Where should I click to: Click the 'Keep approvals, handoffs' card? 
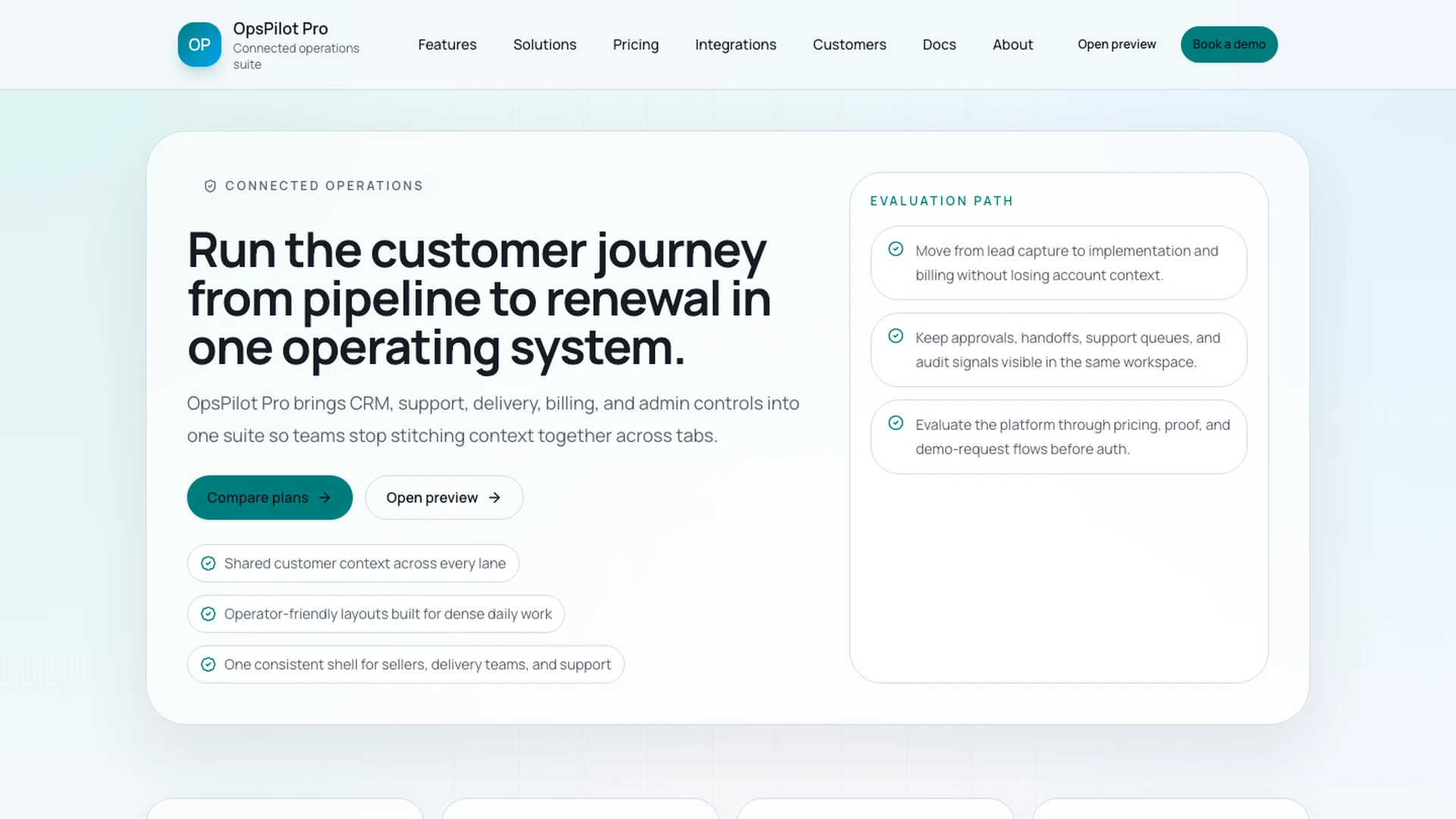tap(1059, 350)
